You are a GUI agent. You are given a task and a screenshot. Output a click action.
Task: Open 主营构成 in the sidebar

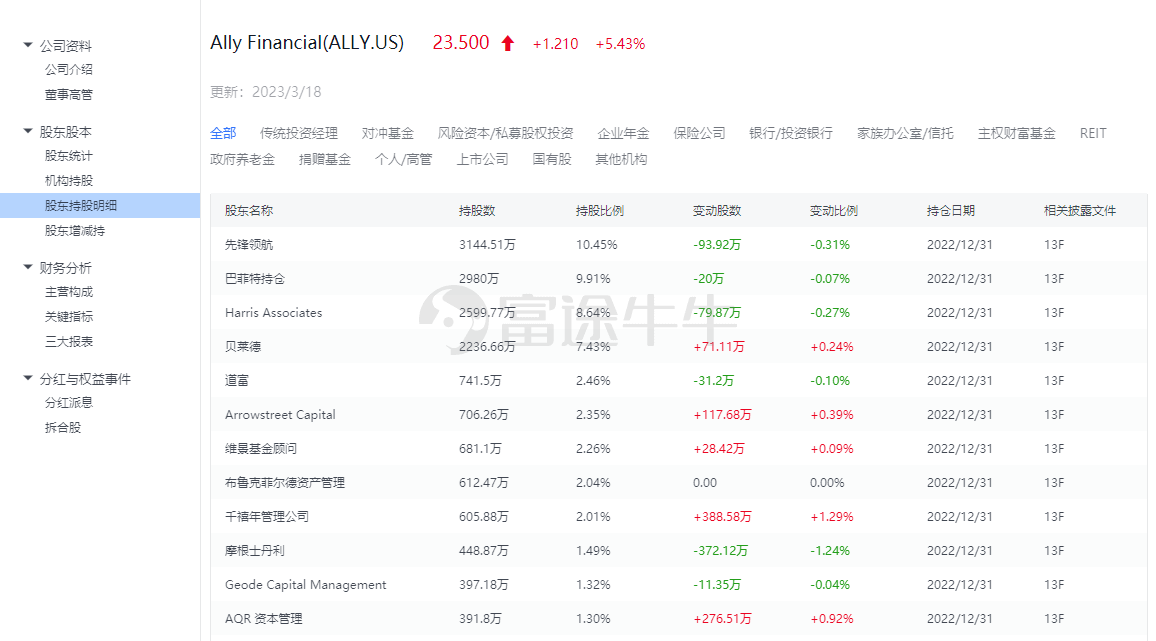pyautogui.click(x=69, y=292)
